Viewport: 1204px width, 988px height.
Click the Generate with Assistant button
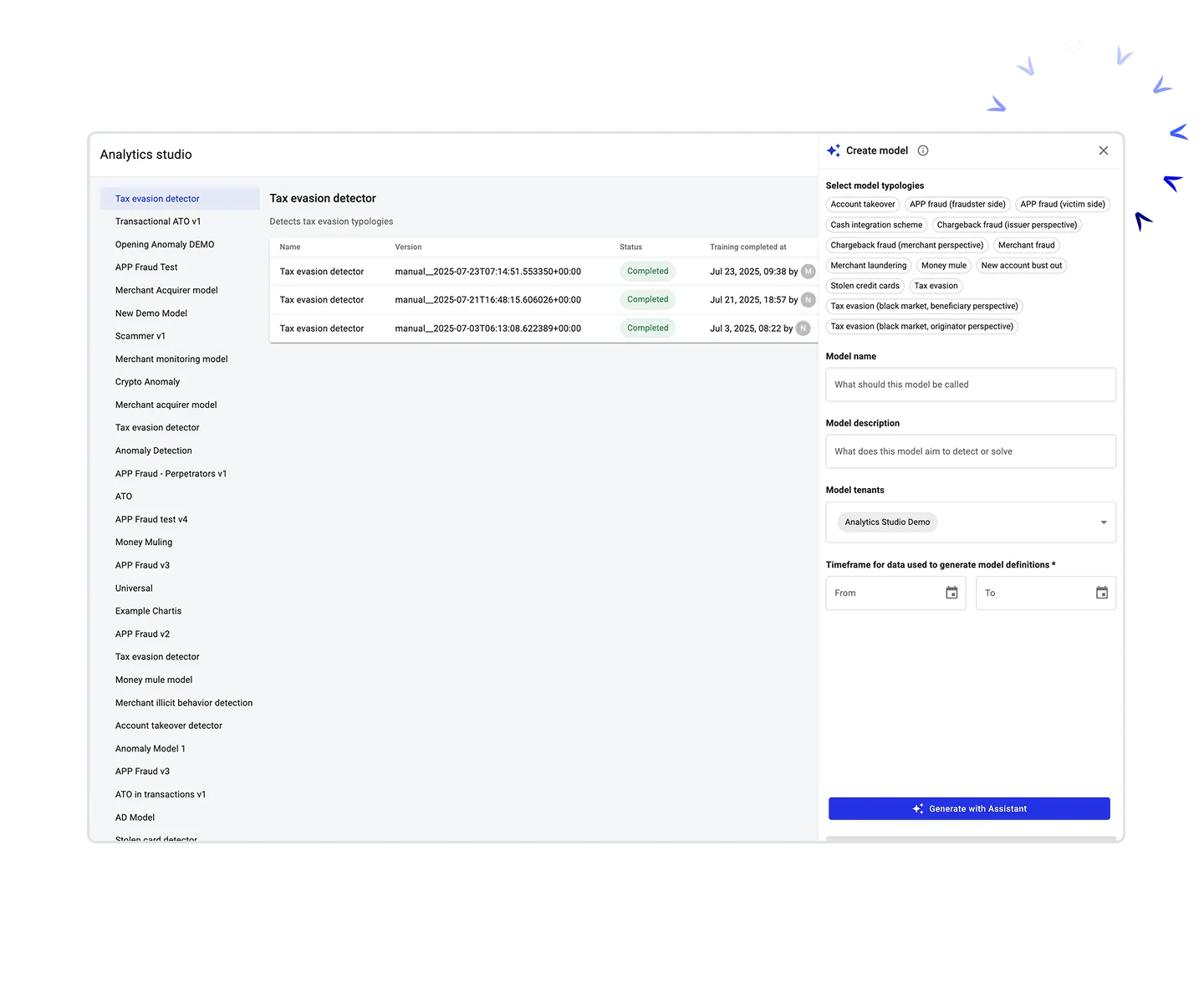[969, 808]
